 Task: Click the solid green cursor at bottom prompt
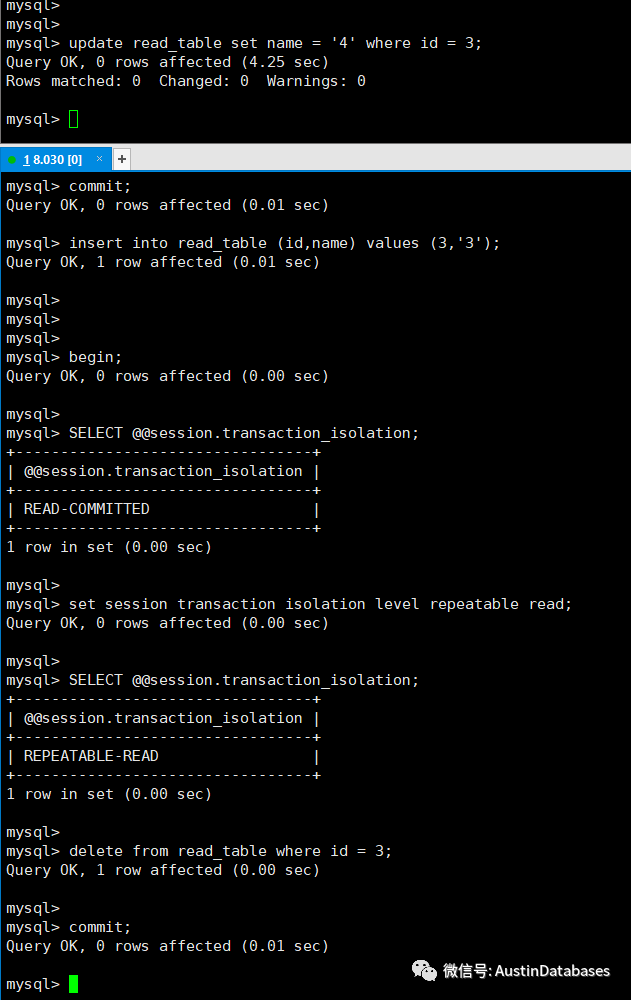73,984
